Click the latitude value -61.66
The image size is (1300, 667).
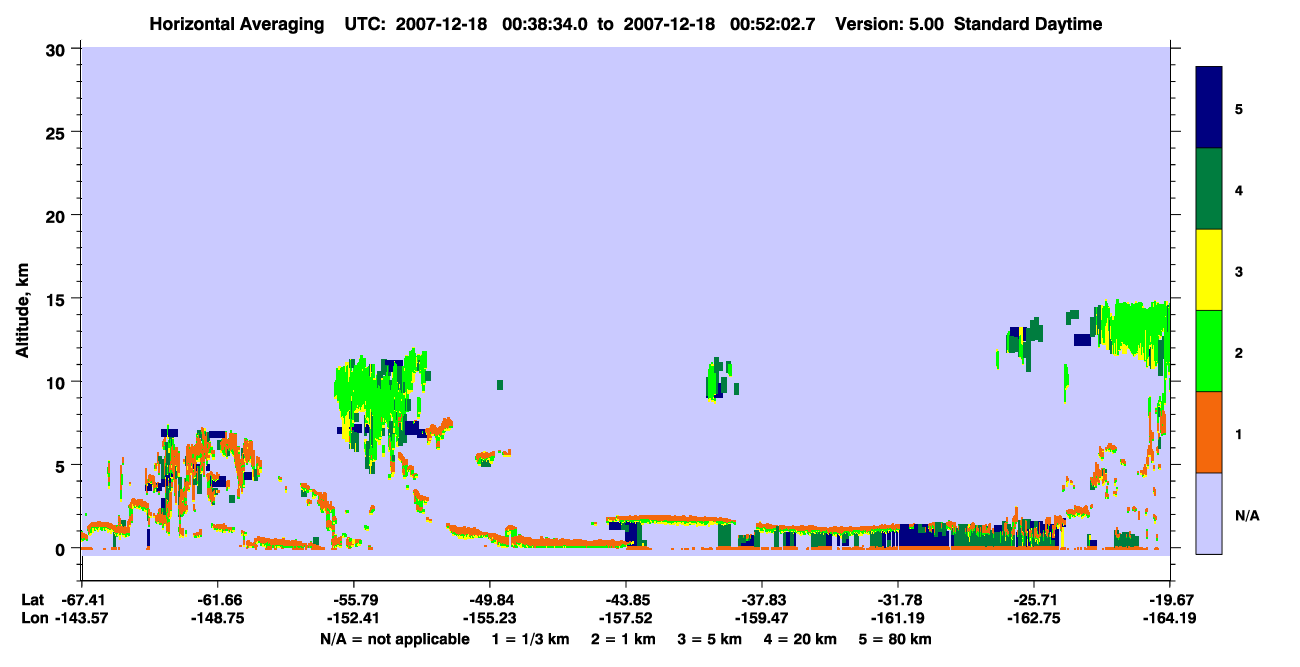[x=218, y=600]
